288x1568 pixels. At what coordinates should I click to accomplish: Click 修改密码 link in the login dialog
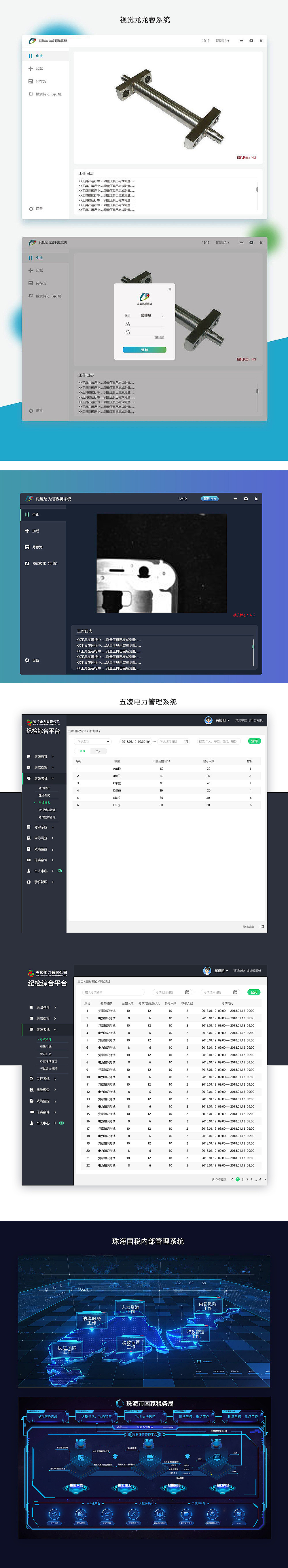coord(159,338)
